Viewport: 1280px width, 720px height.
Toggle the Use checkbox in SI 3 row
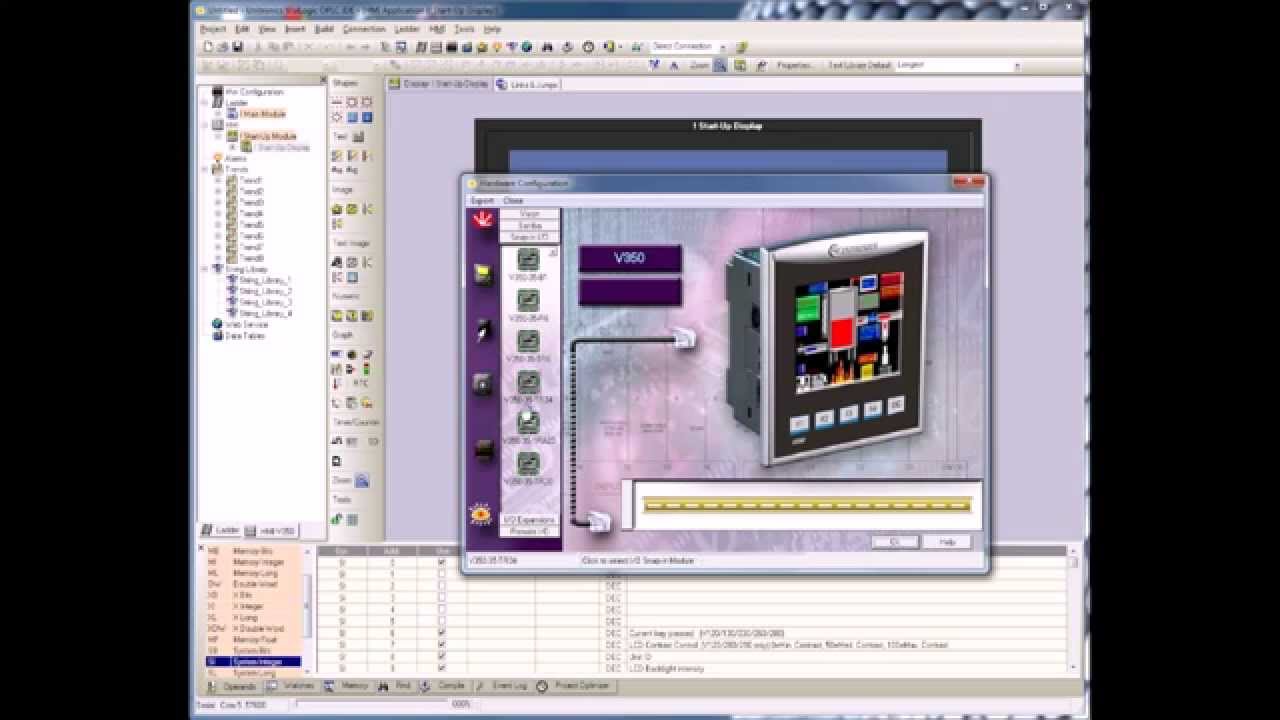pyautogui.click(x=442, y=597)
